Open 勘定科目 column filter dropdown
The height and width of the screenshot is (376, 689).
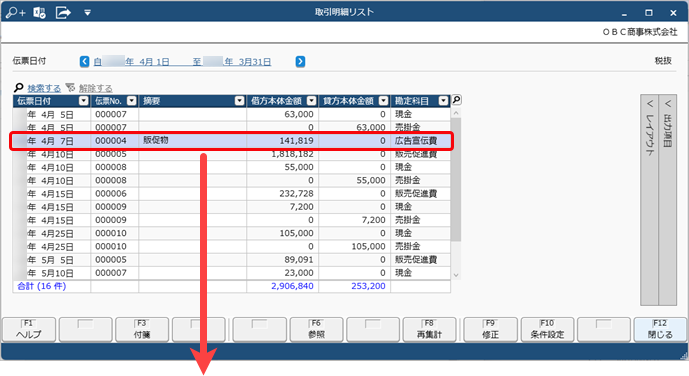[x=443, y=101]
